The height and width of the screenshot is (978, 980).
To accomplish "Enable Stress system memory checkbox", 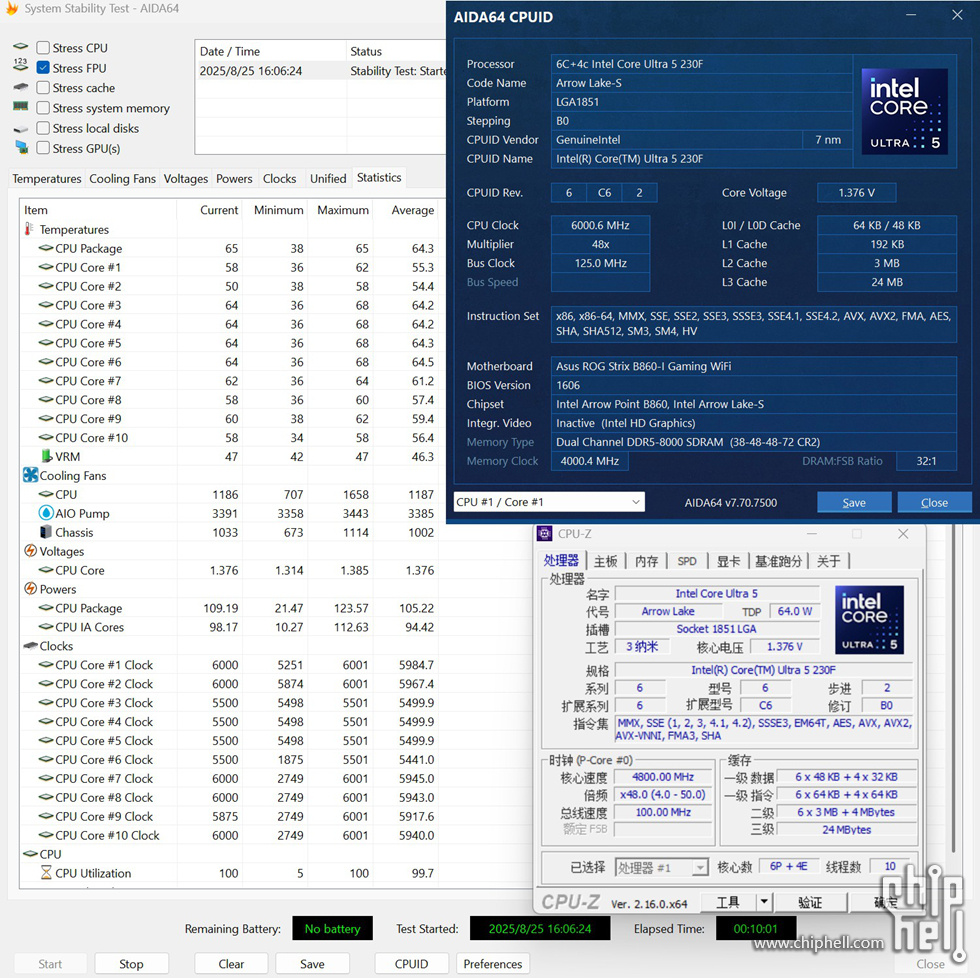I will [x=43, y=108].
